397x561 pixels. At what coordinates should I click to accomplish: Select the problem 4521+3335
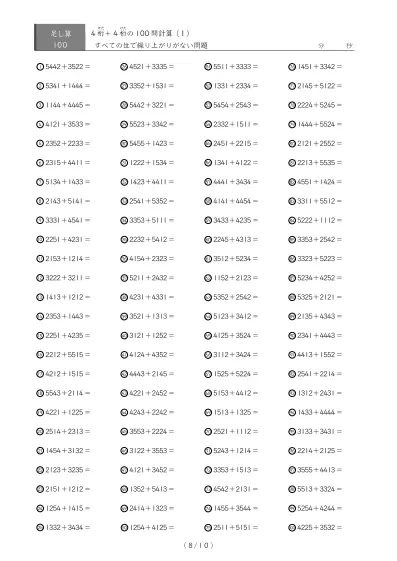click(152, 67)
